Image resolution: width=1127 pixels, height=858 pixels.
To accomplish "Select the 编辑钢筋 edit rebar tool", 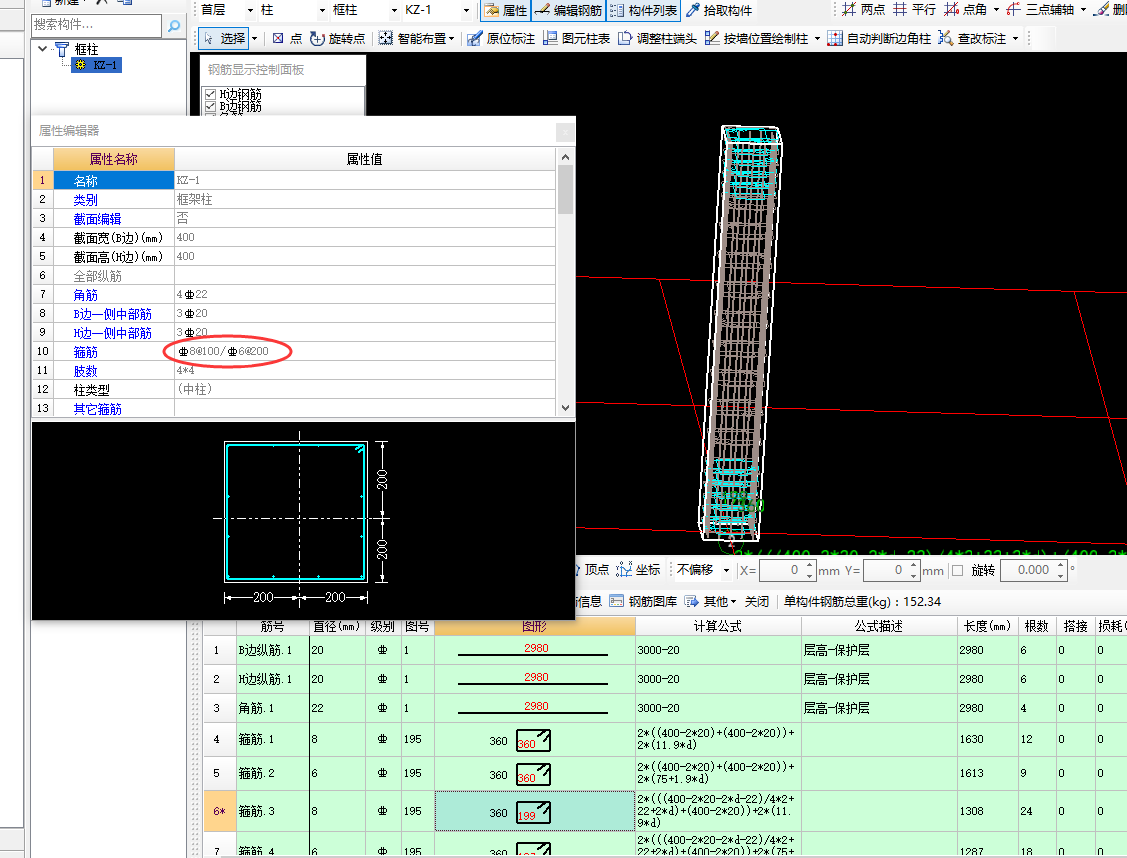I will point(568,10).
